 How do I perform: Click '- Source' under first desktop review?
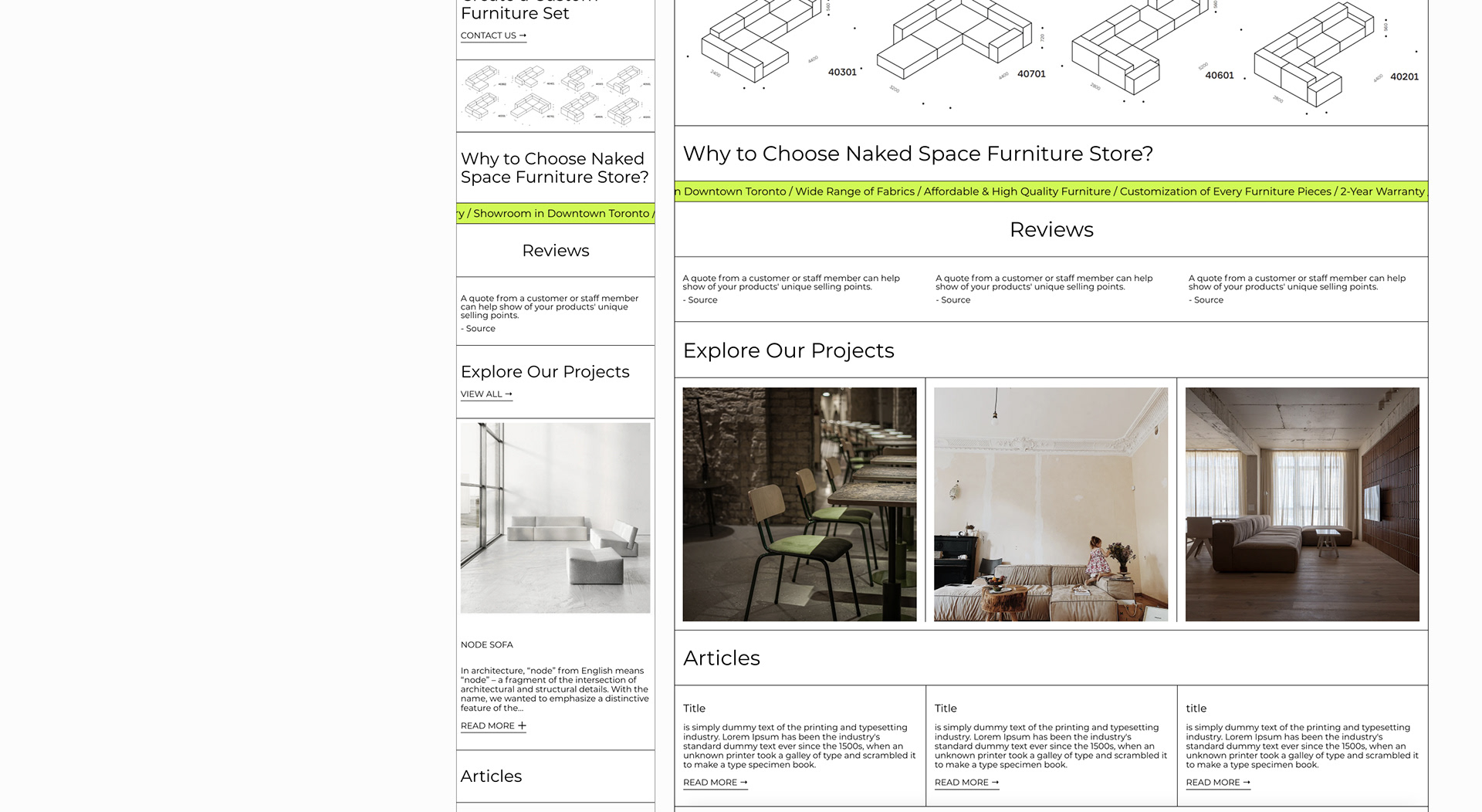pyautogui.click(x=700, y=300)
